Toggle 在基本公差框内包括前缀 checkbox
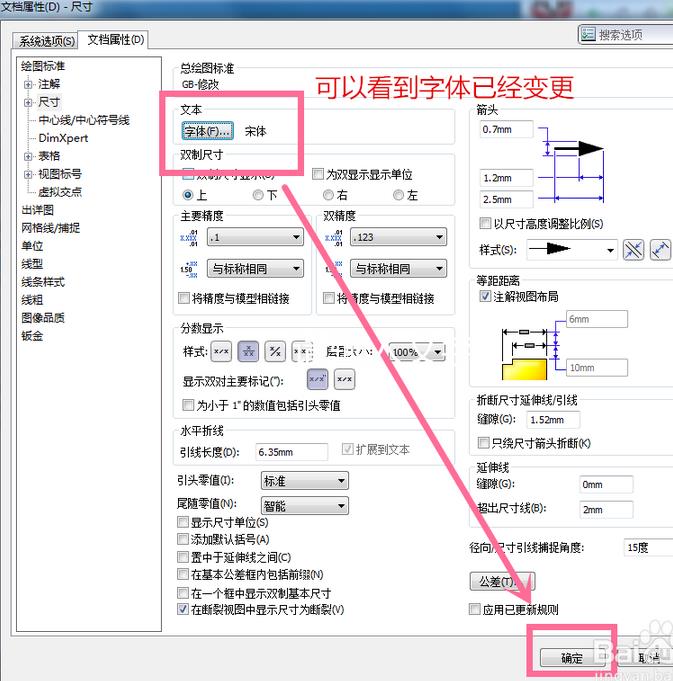The image size is (673, 681). 183,574
